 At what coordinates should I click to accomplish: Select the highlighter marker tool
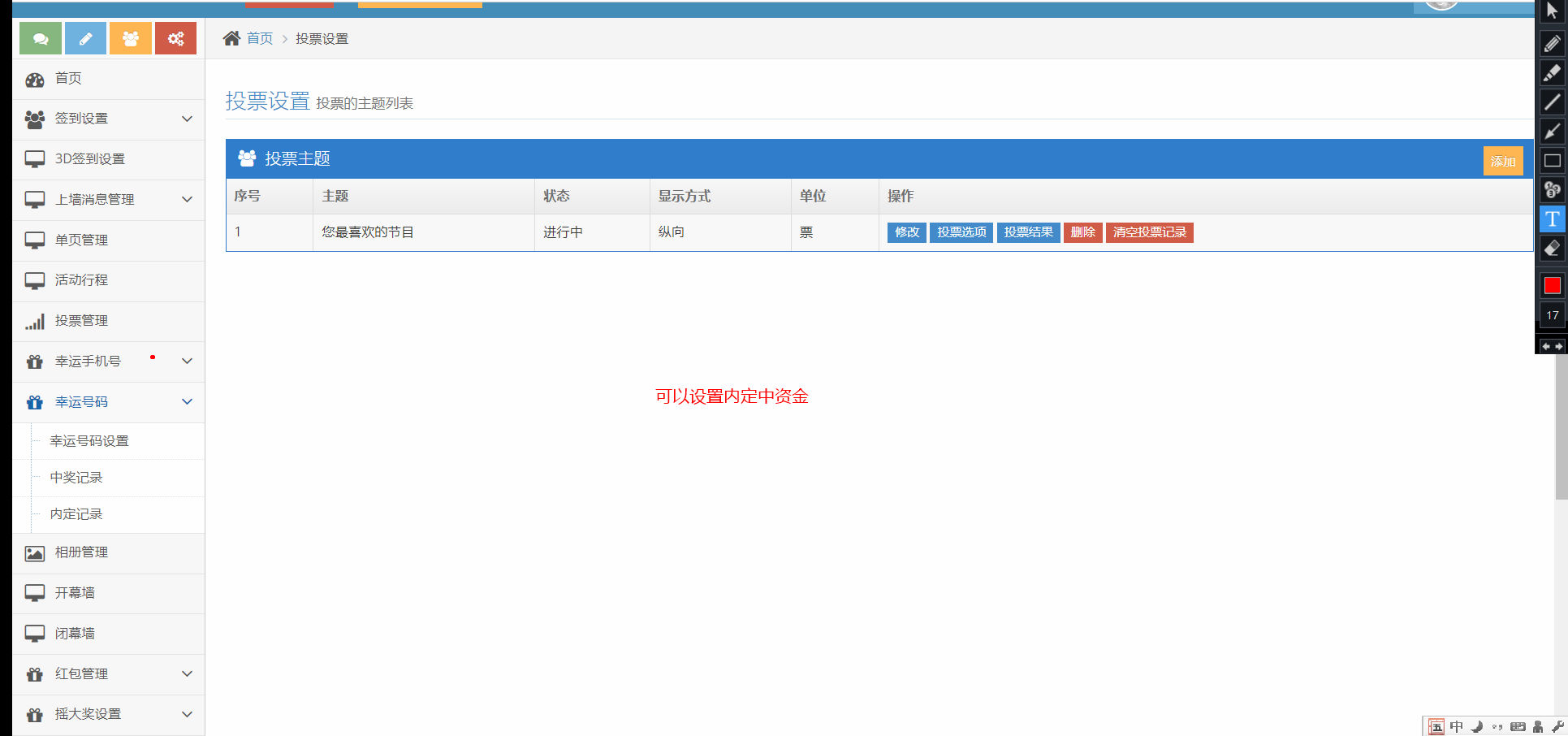click(x=1552, y=73)
